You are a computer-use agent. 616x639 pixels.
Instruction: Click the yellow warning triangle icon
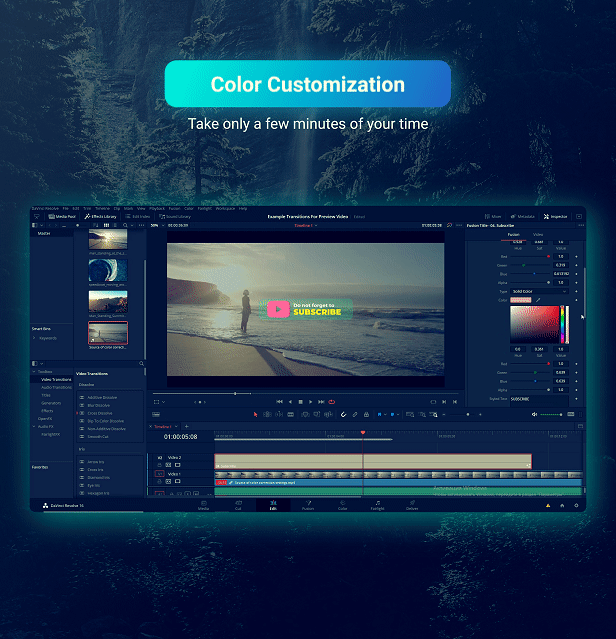click(x=548, y=505)
